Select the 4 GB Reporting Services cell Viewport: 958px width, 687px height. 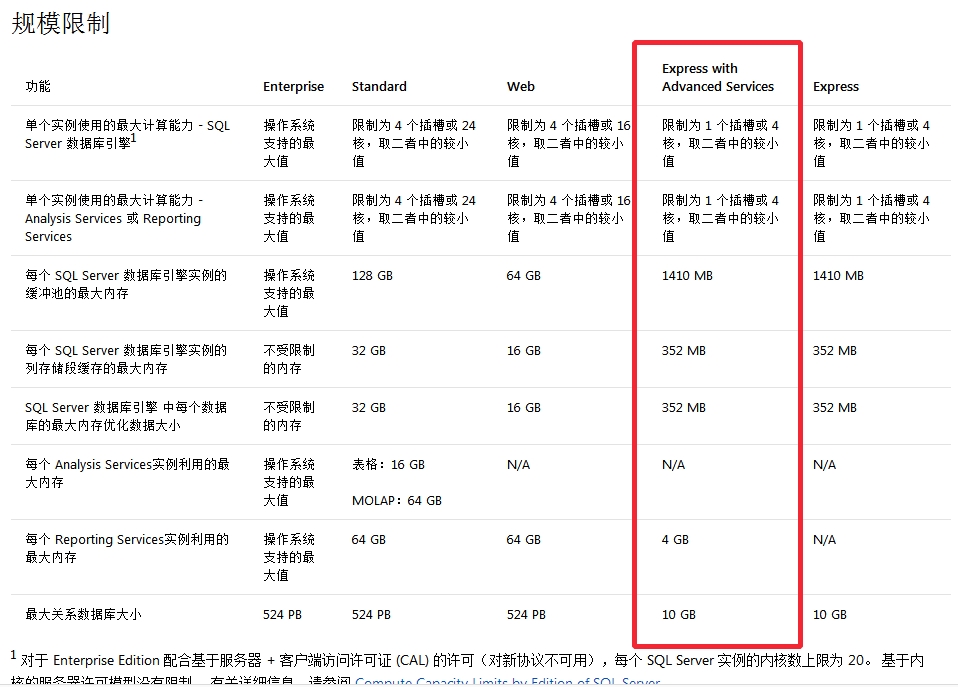(675, 540)
